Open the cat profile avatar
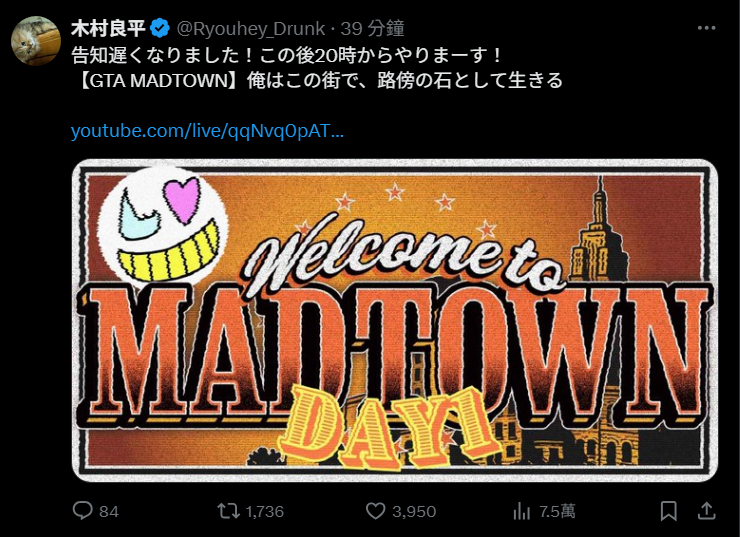 (x=36, y=41)
